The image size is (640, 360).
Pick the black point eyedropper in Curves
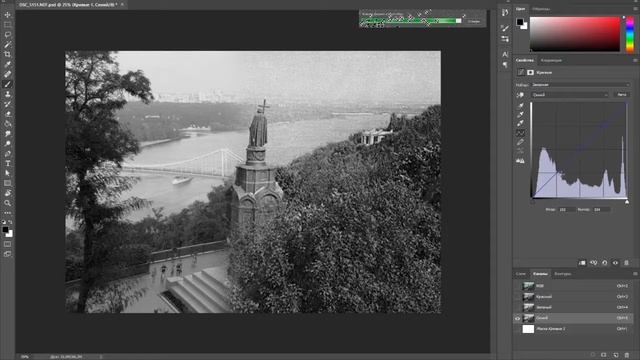pyautogui.click(x=520, y=105)
